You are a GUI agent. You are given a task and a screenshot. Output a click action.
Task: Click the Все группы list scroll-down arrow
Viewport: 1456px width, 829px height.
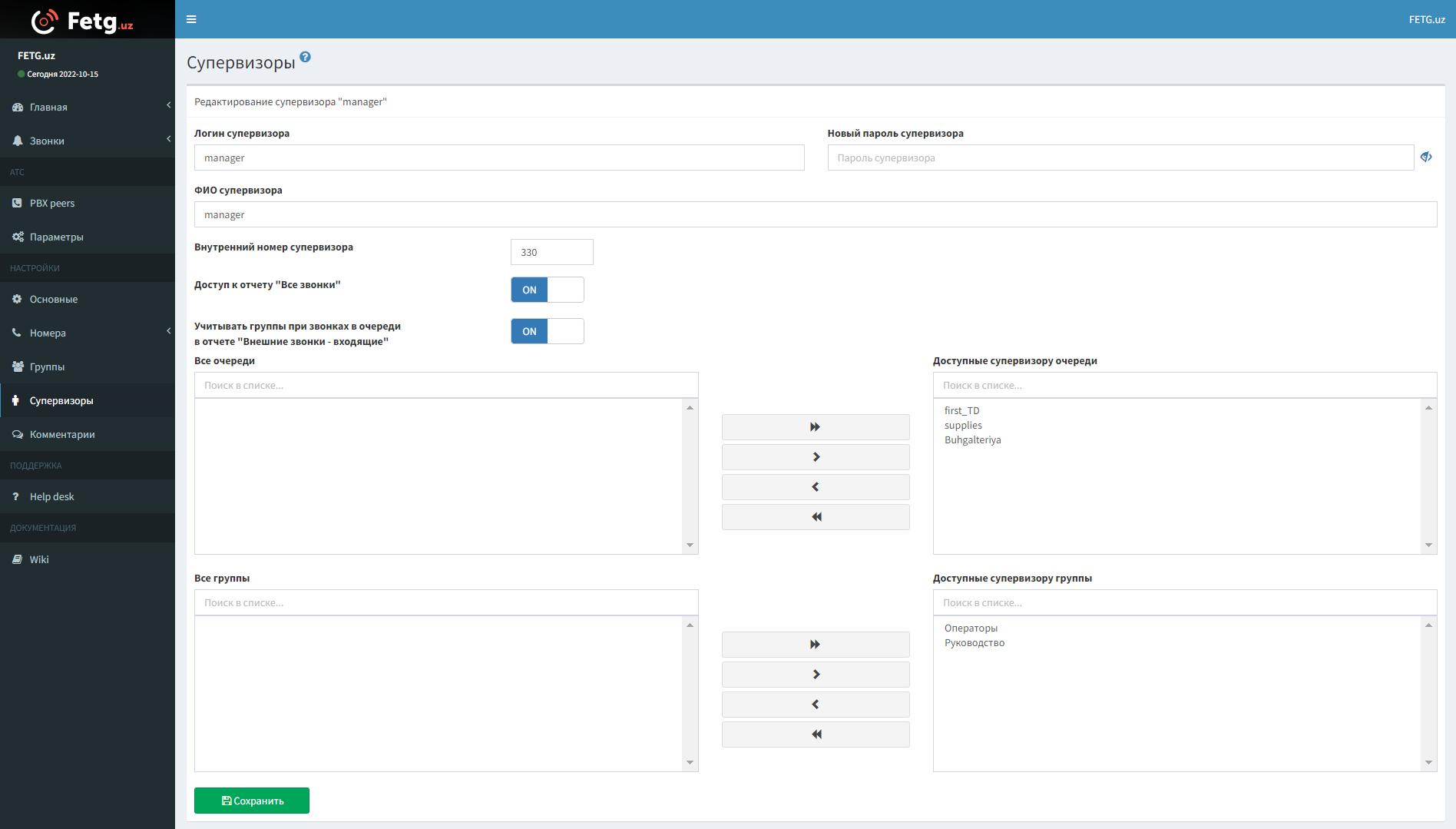tap(690, 763)
